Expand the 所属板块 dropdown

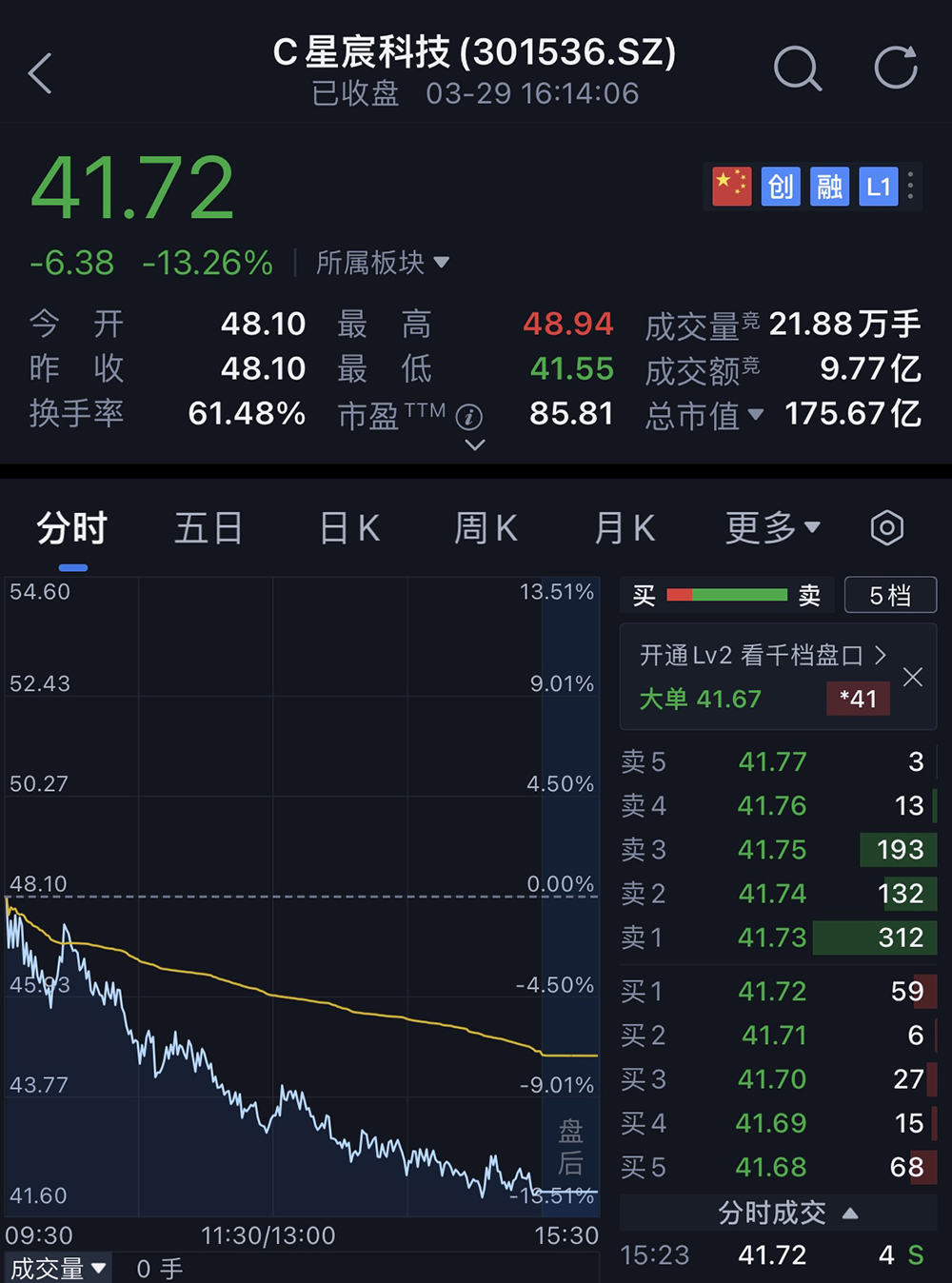tap(382, 263)
